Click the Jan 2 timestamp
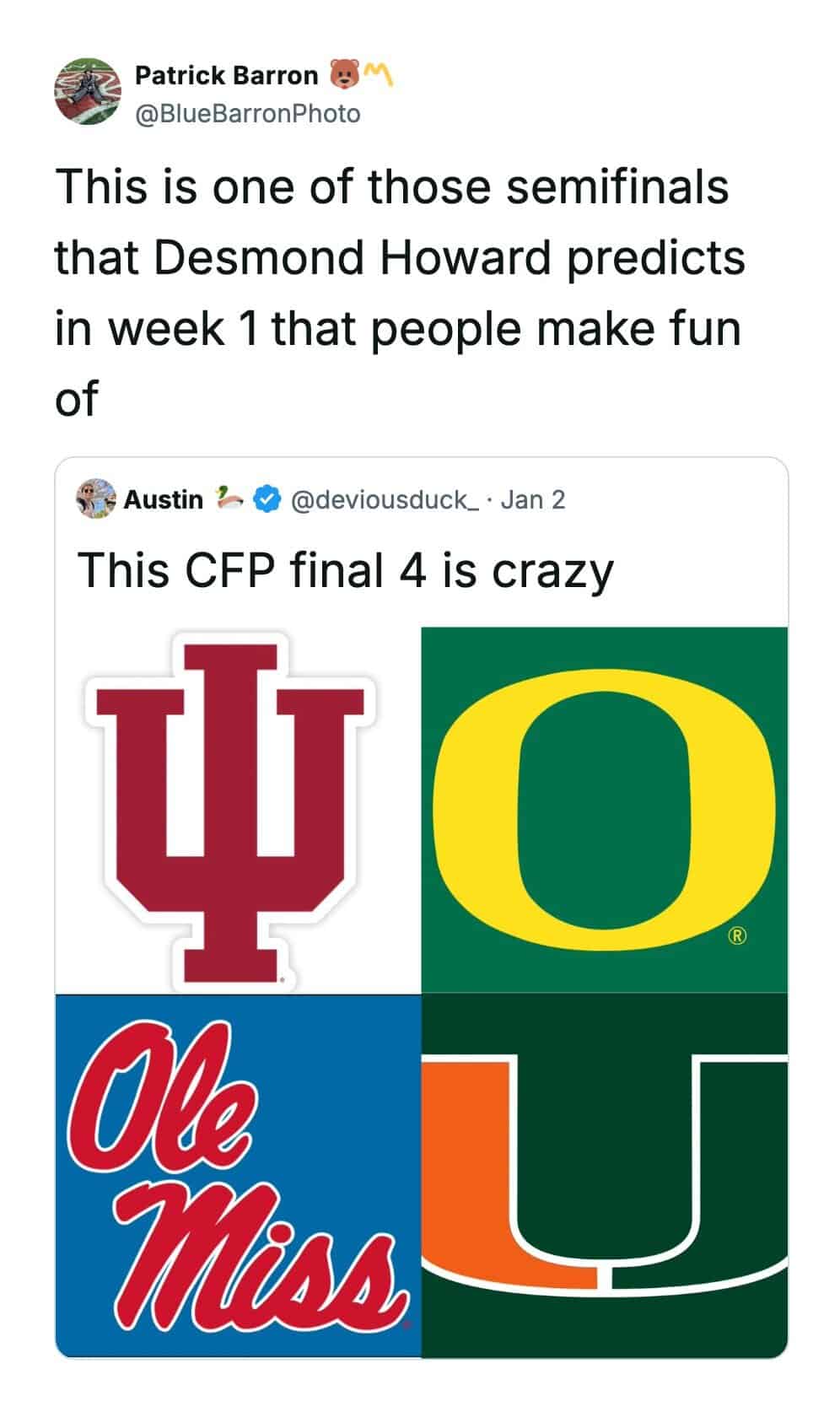Viewport: 840px width, 1412px height. pos(533,500)
